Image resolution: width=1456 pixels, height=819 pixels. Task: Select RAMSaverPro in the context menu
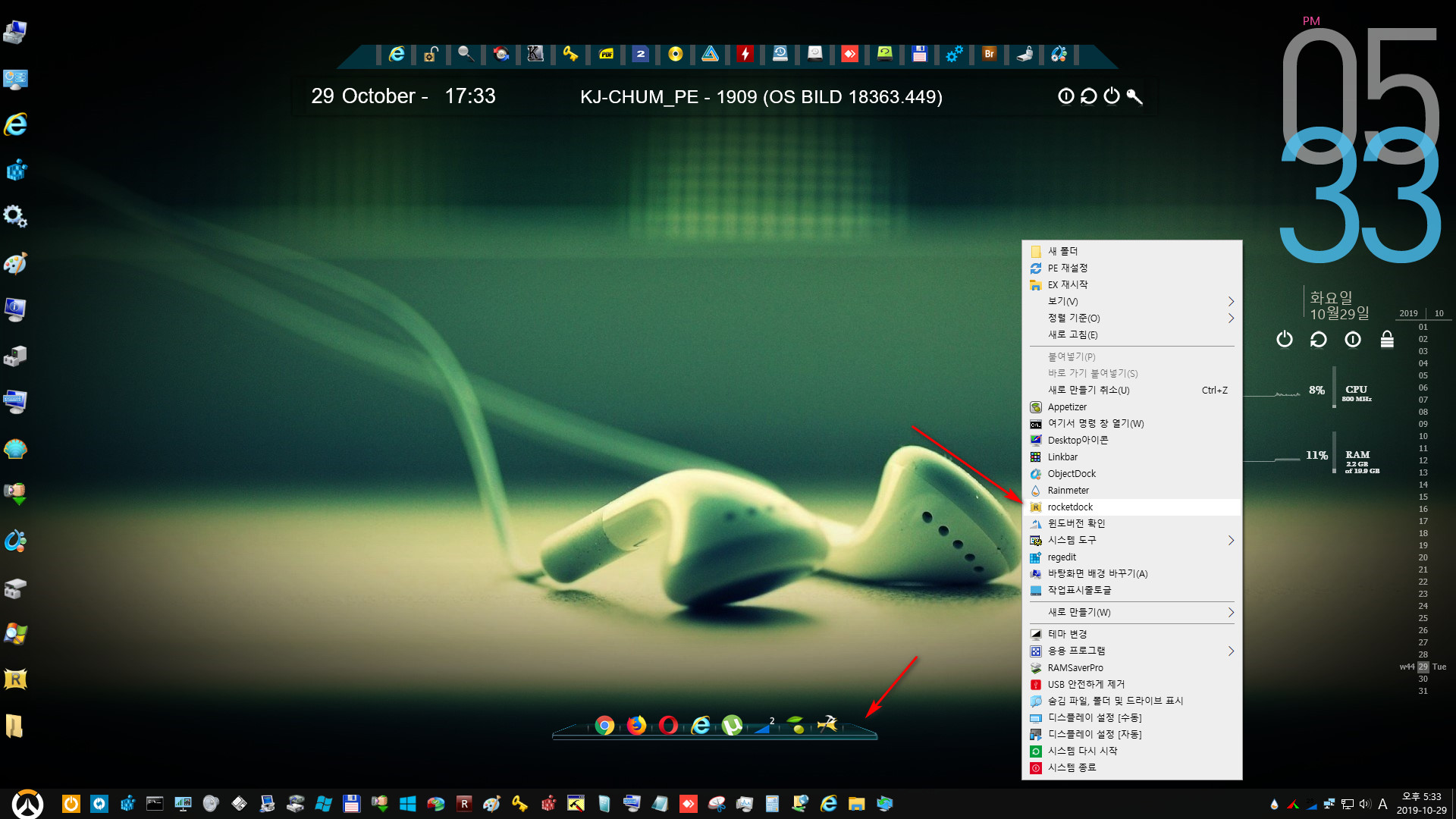[x=1132, y=667]
